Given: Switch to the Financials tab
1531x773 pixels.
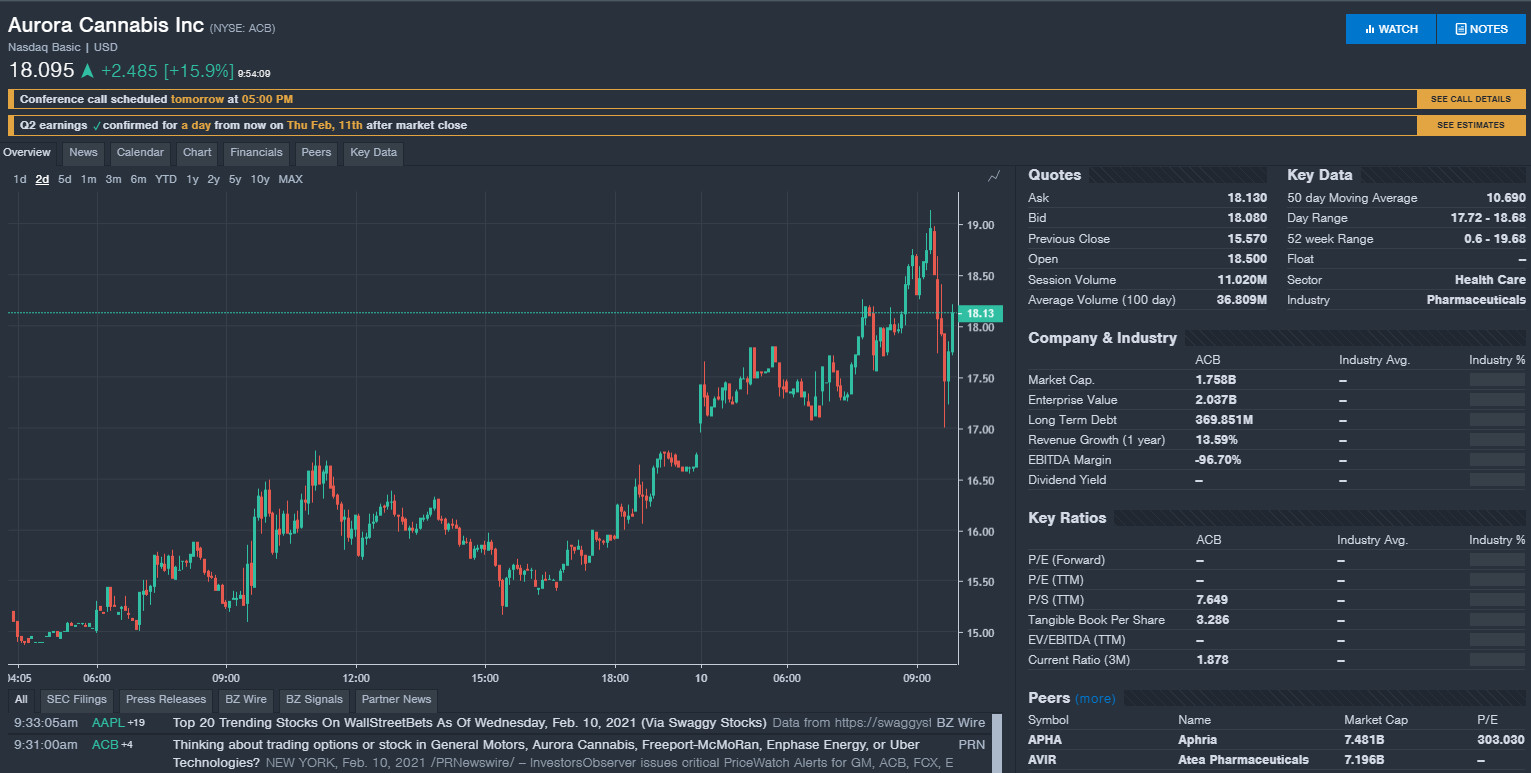Looking at the screenshot, I should point(256,153).
